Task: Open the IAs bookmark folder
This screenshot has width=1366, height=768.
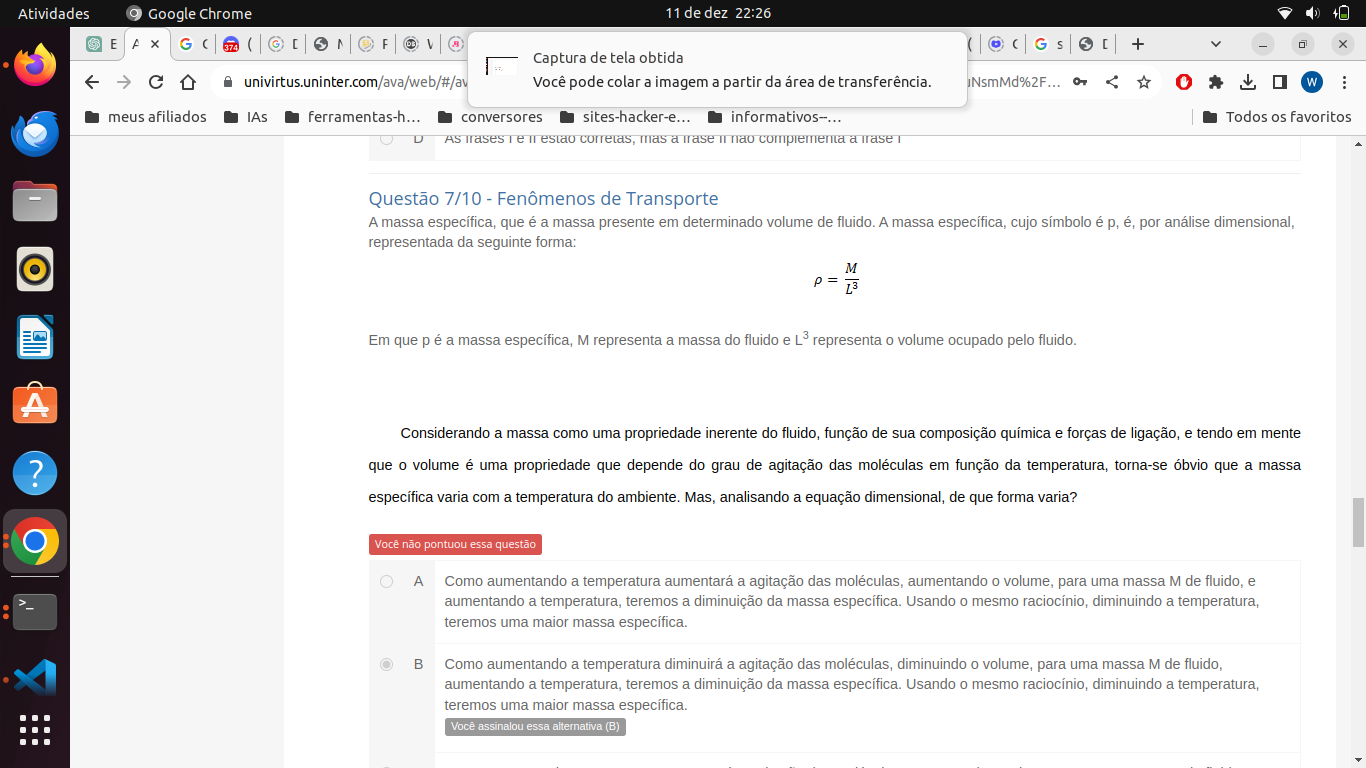Action: coord(246,117)
